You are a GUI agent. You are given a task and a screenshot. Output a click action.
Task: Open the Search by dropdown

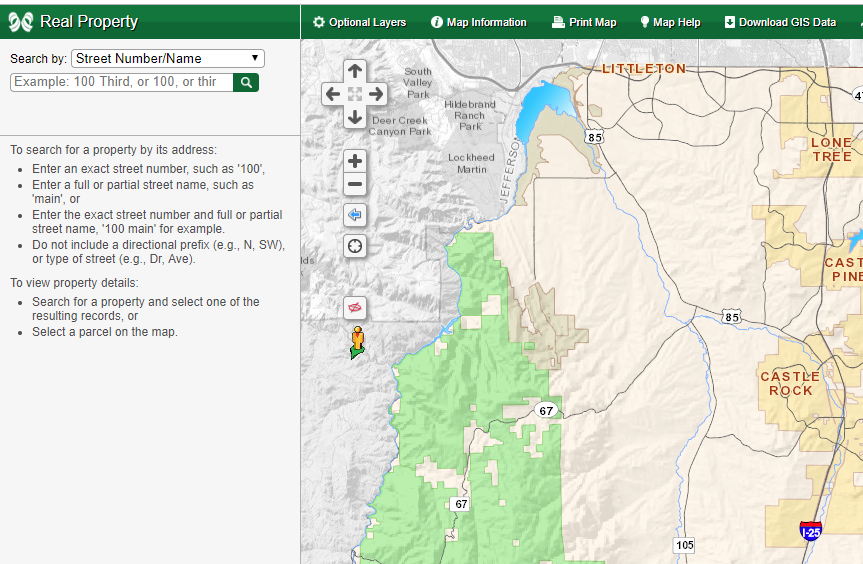168,59
